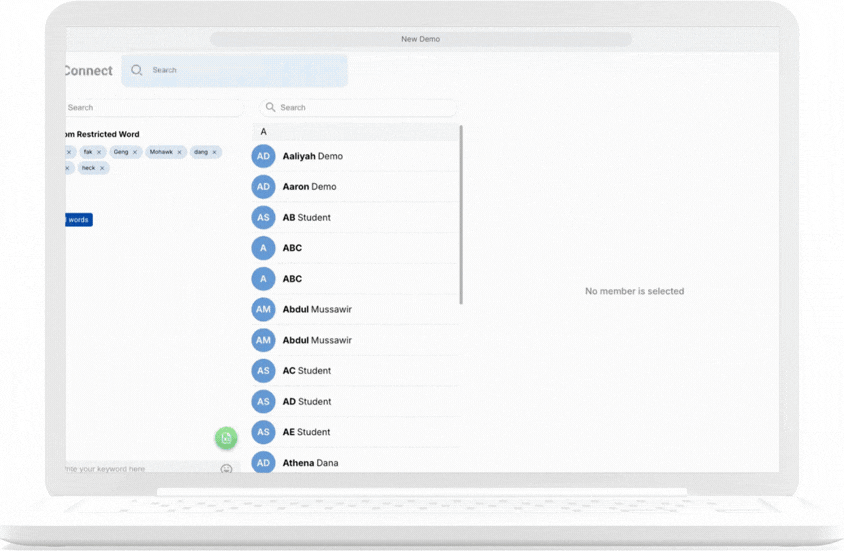The width and height of the screenshot is (844, 551).
Task: Open the emoji picker smiley icon
Action: tap(226, 469)
